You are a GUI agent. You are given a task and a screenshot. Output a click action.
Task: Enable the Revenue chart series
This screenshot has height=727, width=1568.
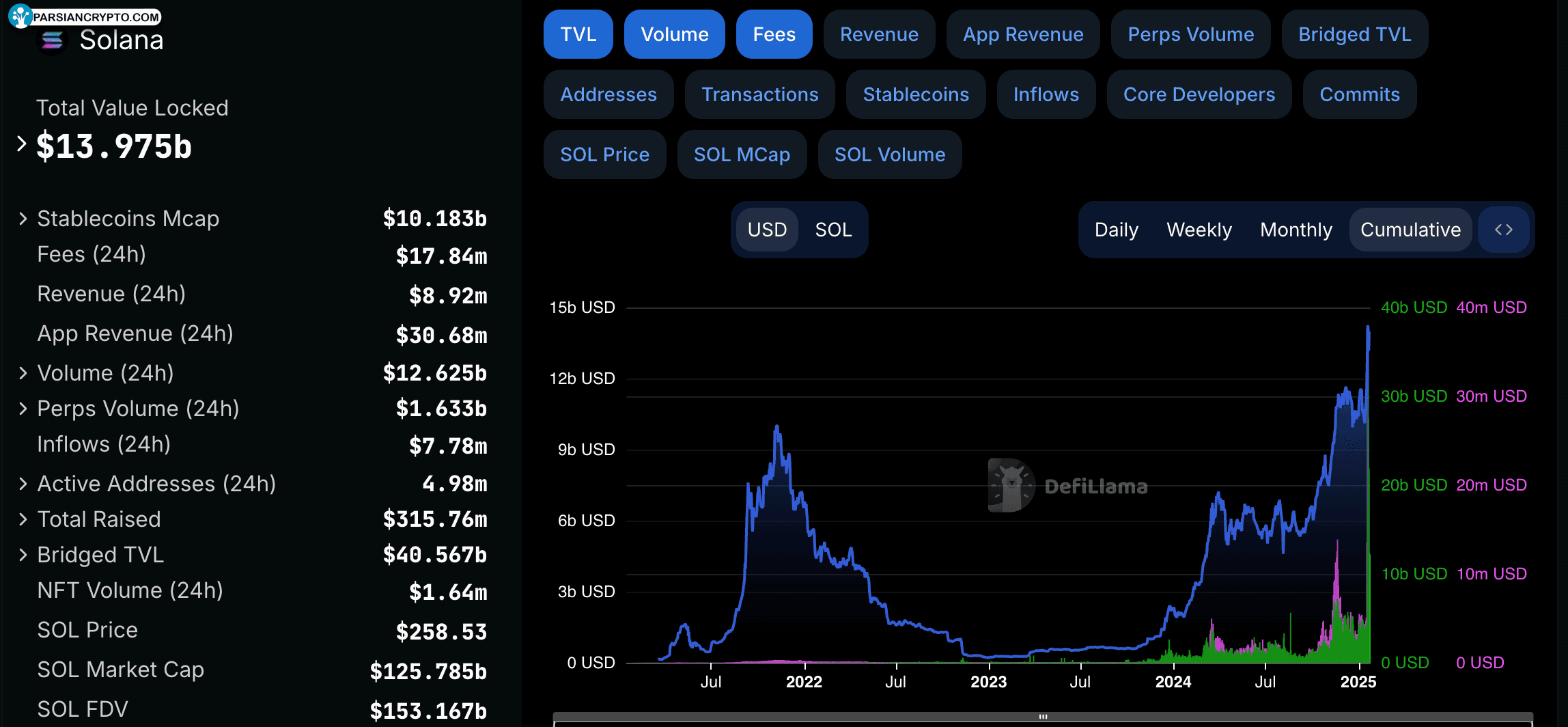[x=879, y=34]
